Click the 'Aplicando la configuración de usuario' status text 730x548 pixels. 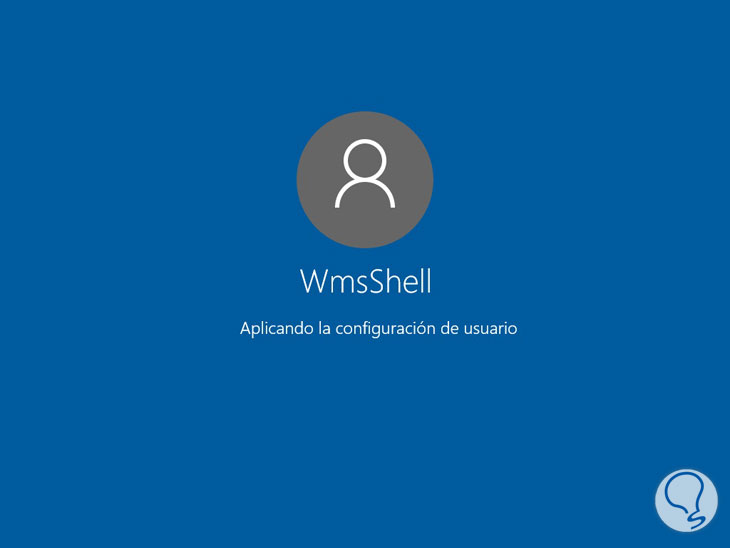pyautogui.click(x=379, y=329)
